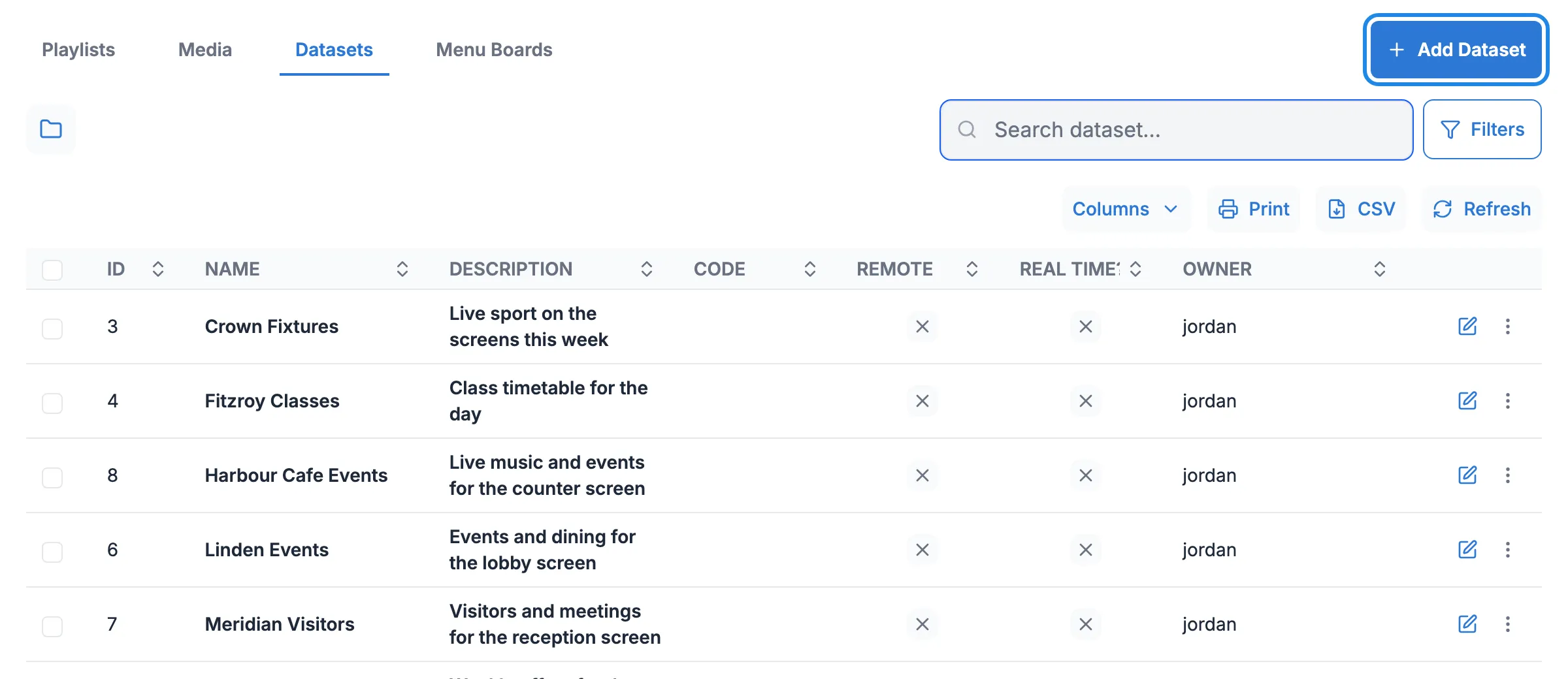Open more options for Meridian Visitors
The image size is (1568, 679).
point(1508,624)
